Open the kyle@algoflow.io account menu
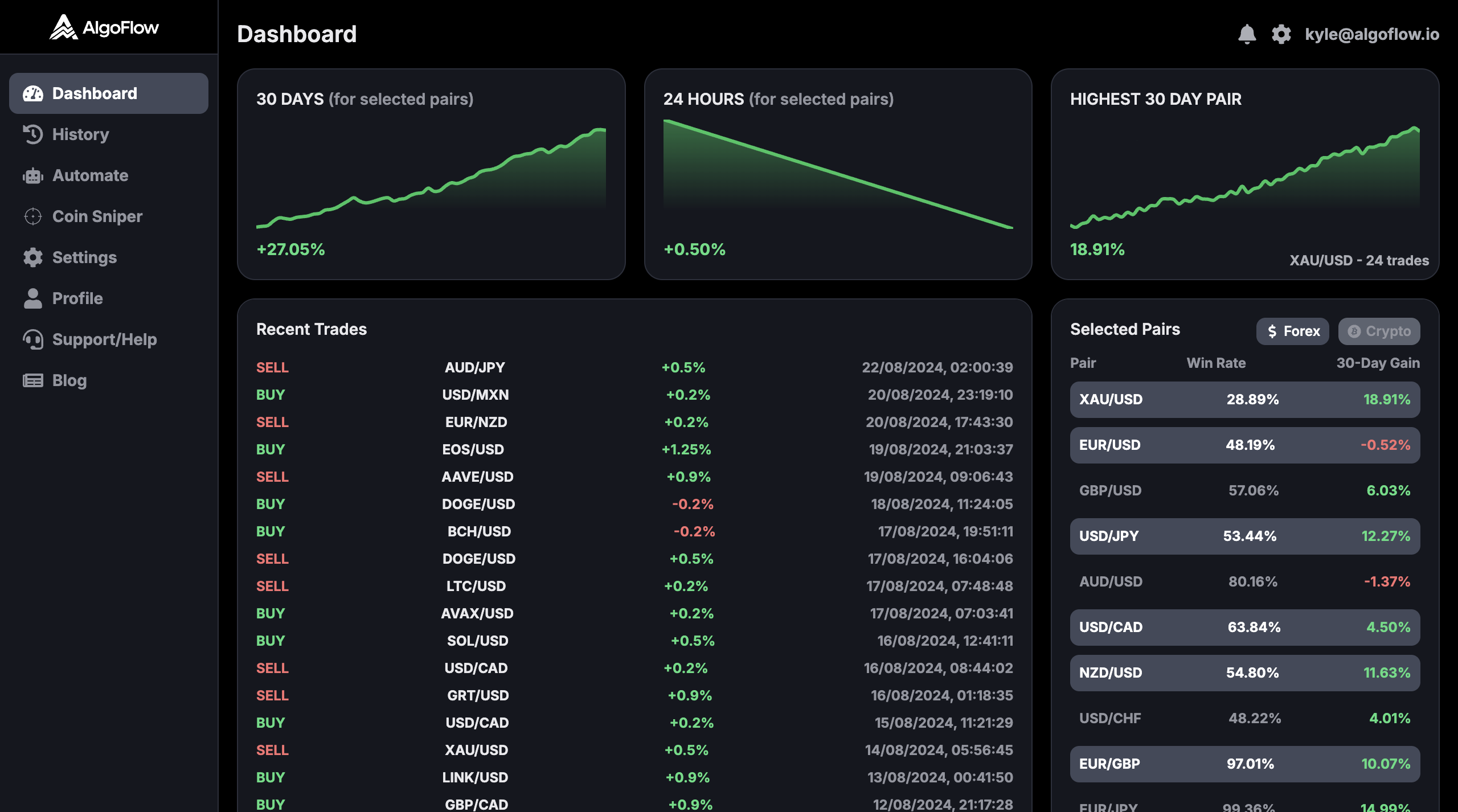Screen dimensions: 1458x812 1372,34
